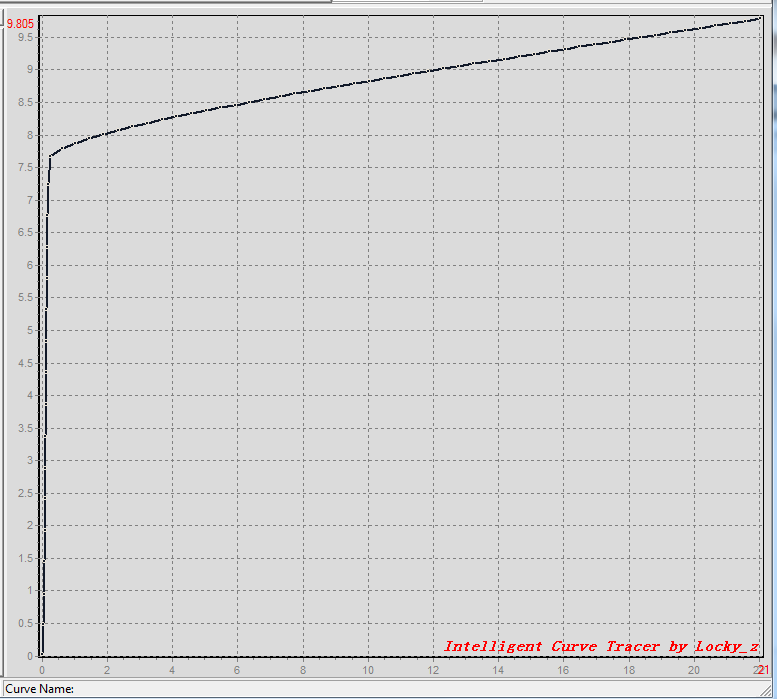Pick the 6 tick label on horizontal axis
This screenshot has width=777, height=699.
(237, 670)
